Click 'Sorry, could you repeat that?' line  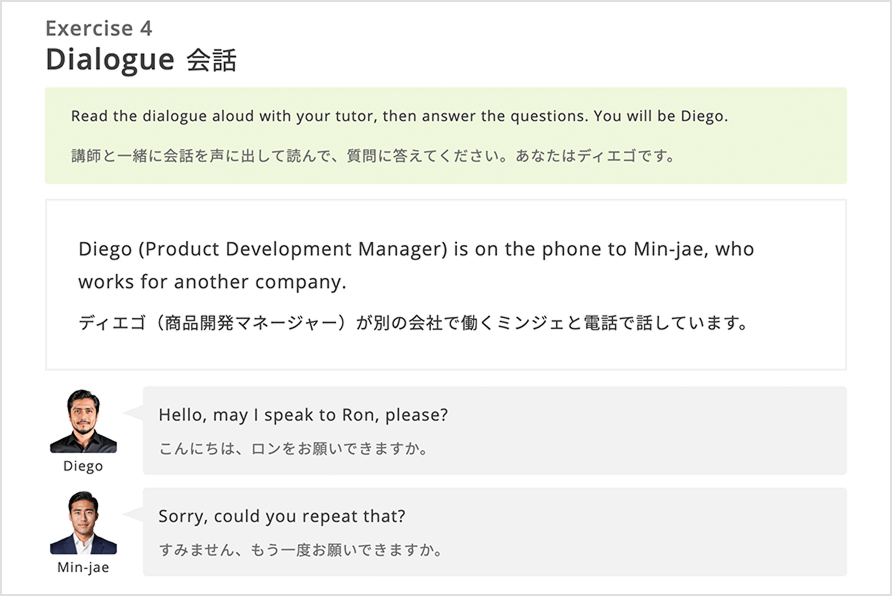point(282,516)
